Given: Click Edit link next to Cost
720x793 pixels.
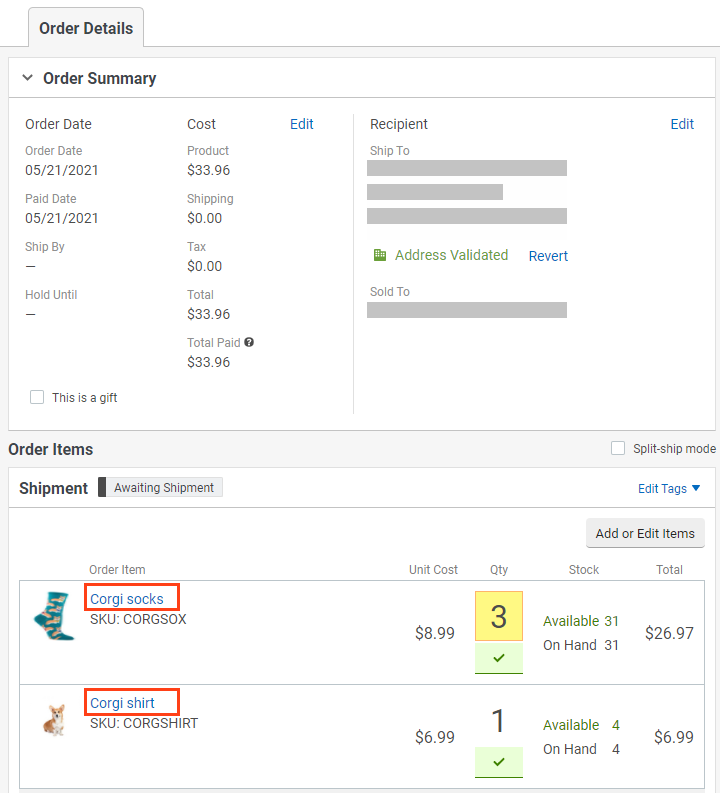Looking at the screenshot, I should [x=301, y=124].
